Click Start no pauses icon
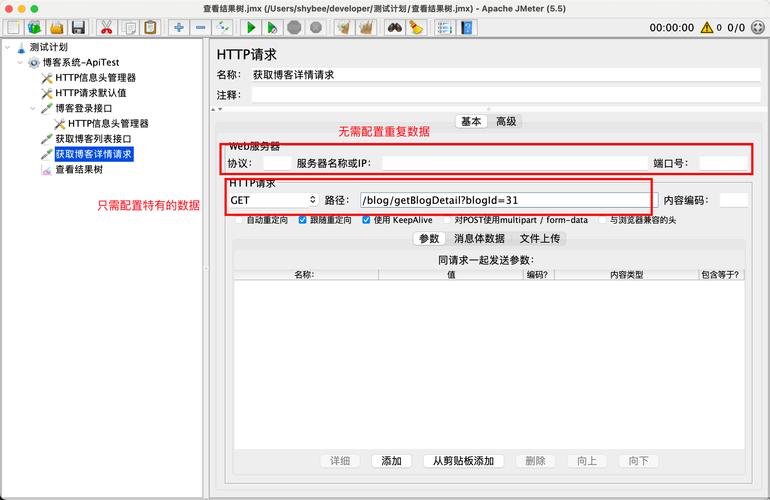This screenshot has width=770, height=500. click(272, 28)
